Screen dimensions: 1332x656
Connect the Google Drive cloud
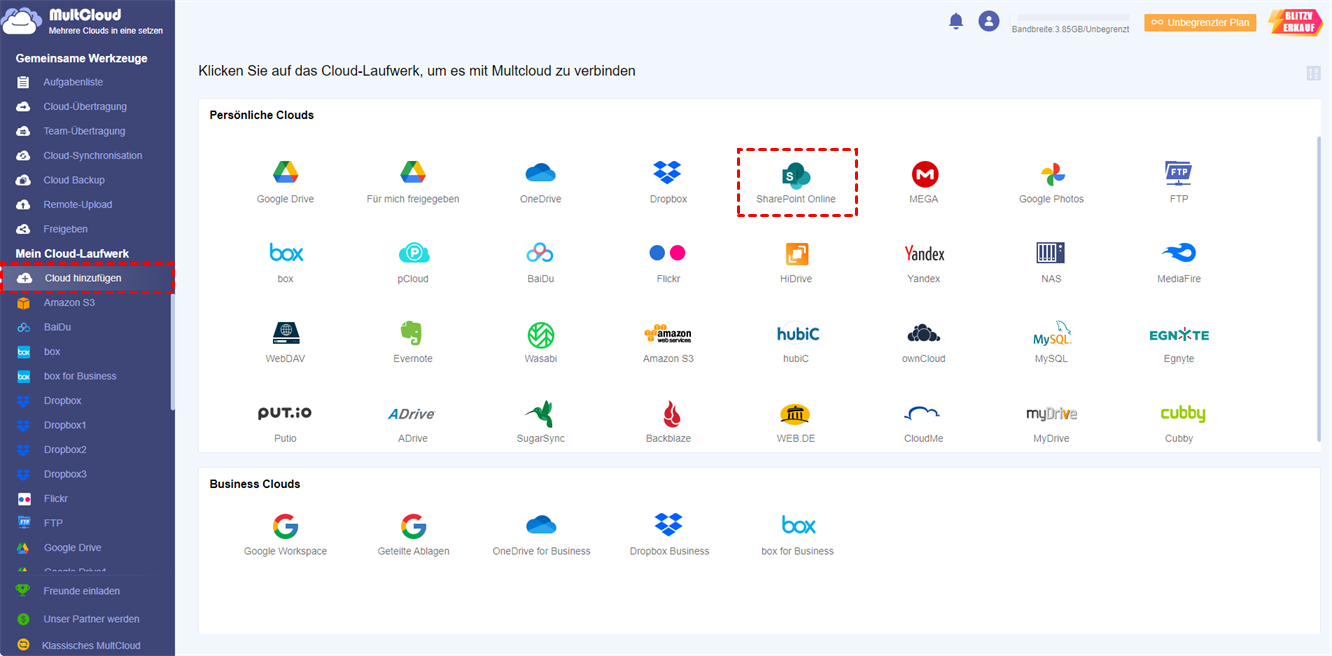tap(285, 182)
